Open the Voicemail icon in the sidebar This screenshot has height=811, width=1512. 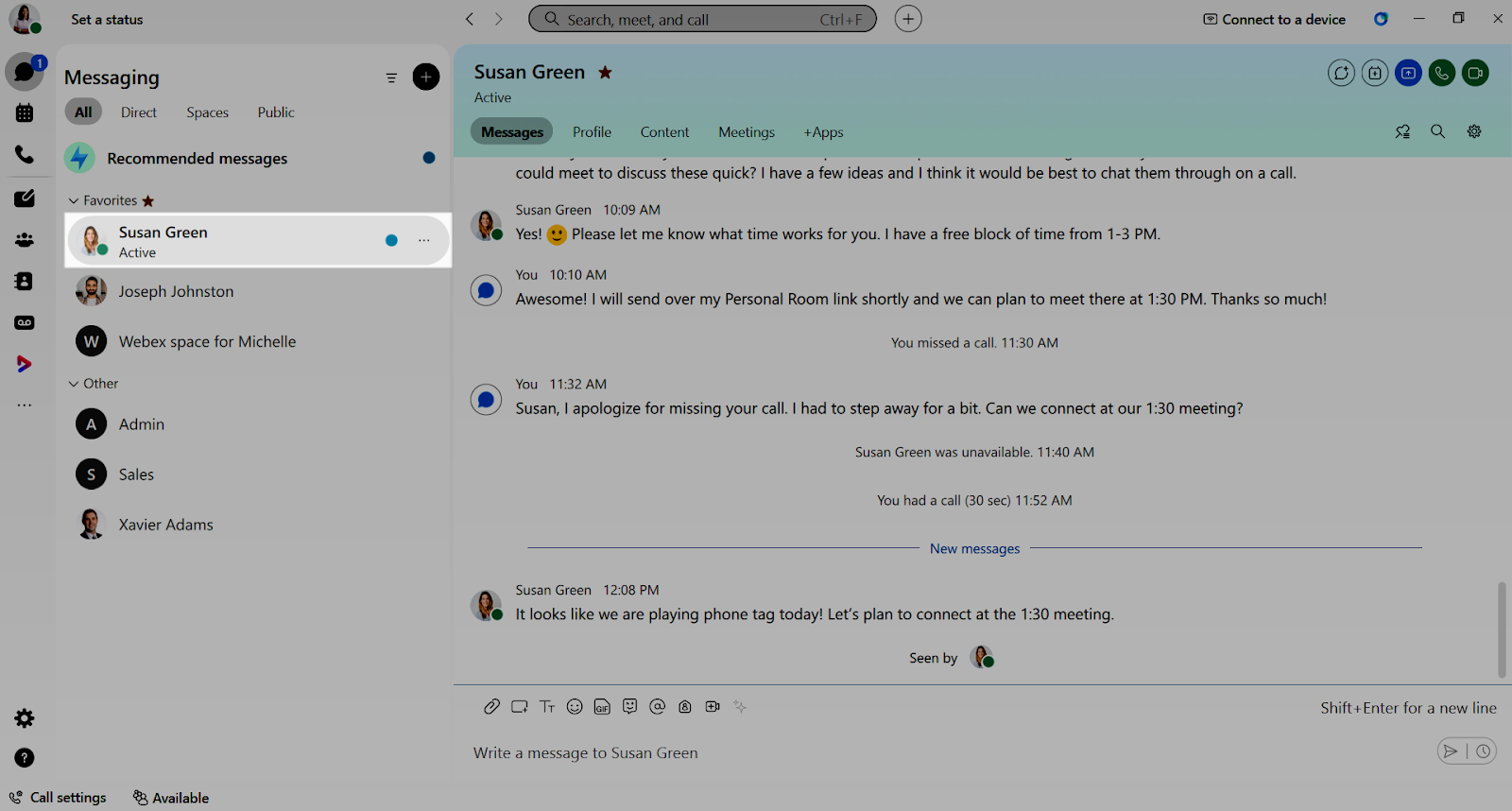25,323
